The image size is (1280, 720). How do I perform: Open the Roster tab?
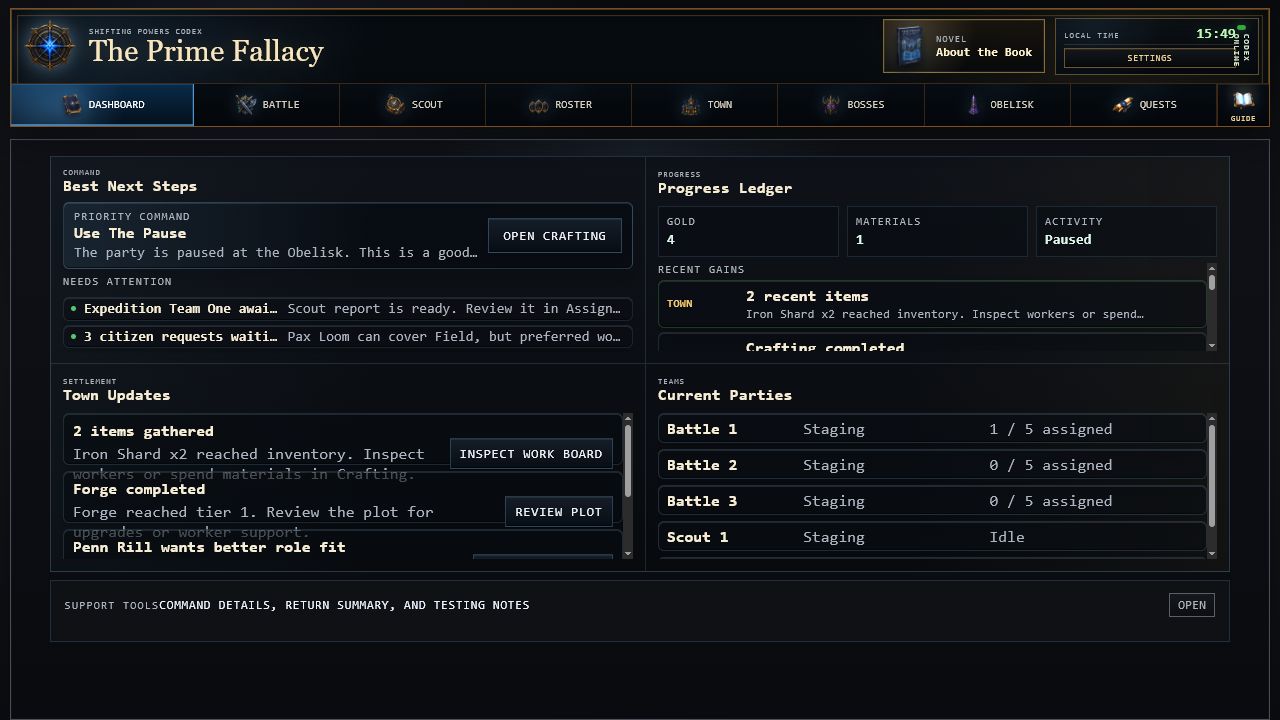point(559,105)
